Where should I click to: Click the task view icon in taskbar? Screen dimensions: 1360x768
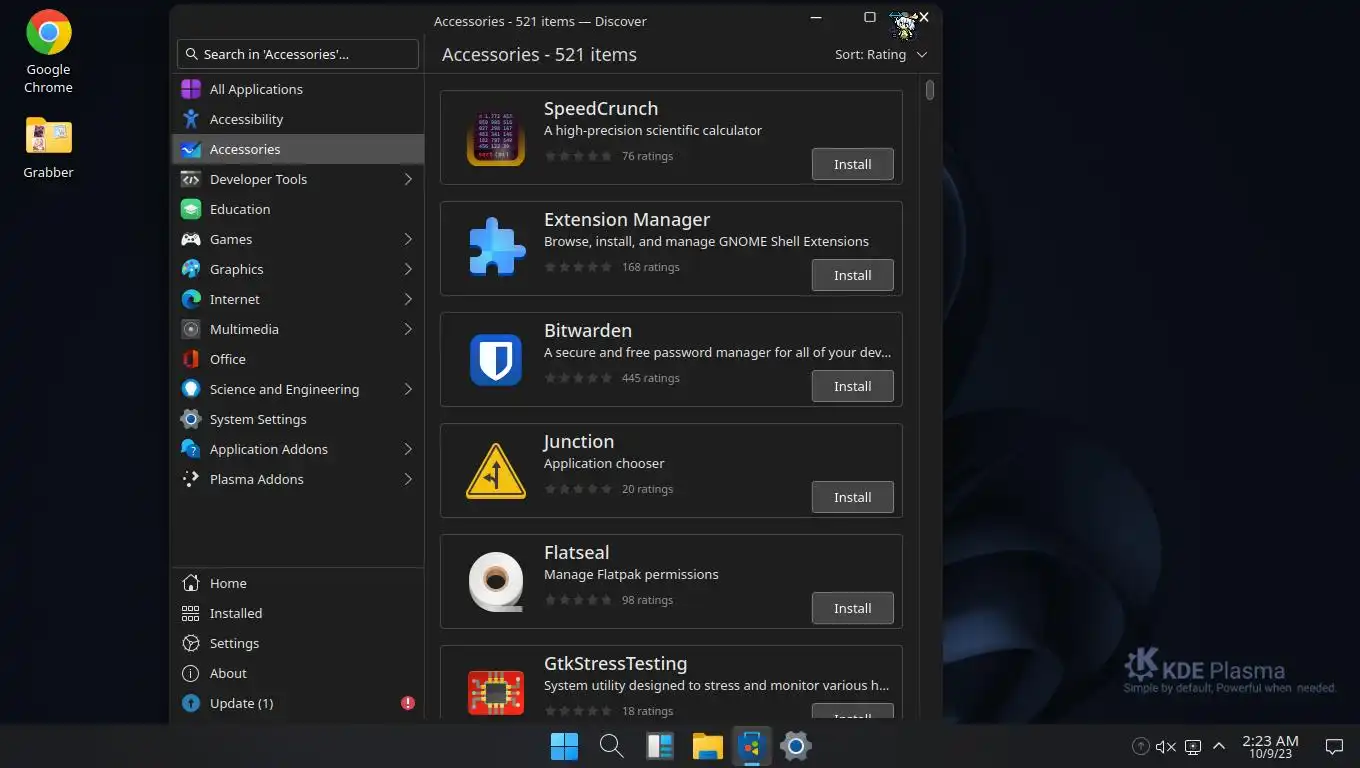[659, 746]
